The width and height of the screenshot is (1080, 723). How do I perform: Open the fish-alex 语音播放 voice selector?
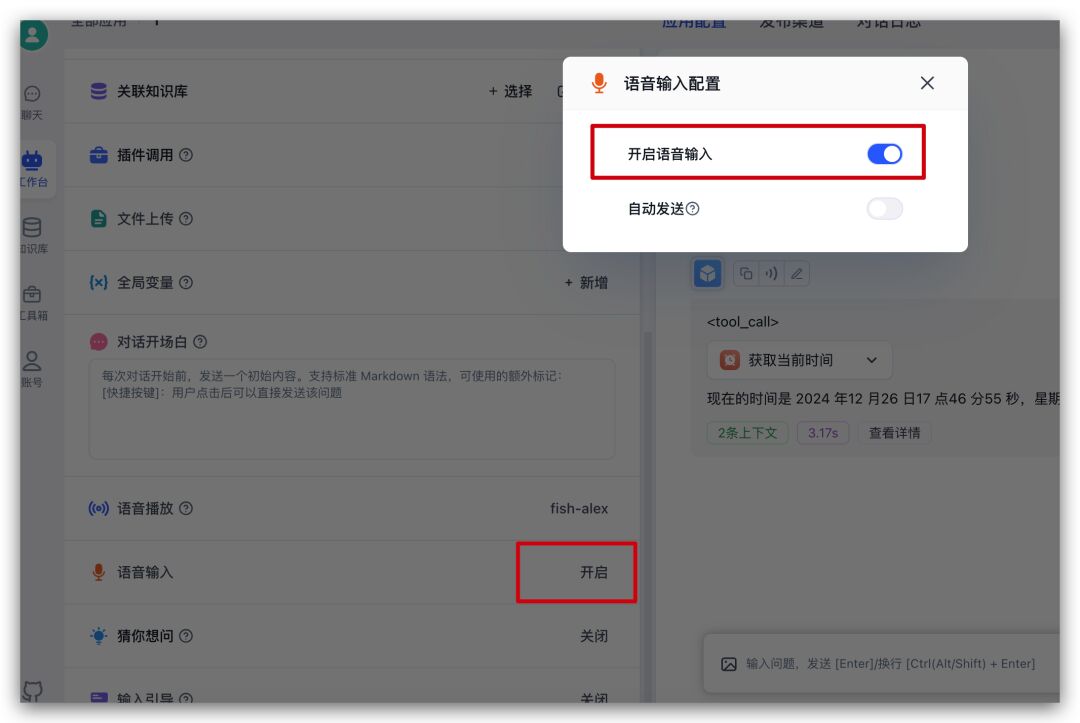578,508
